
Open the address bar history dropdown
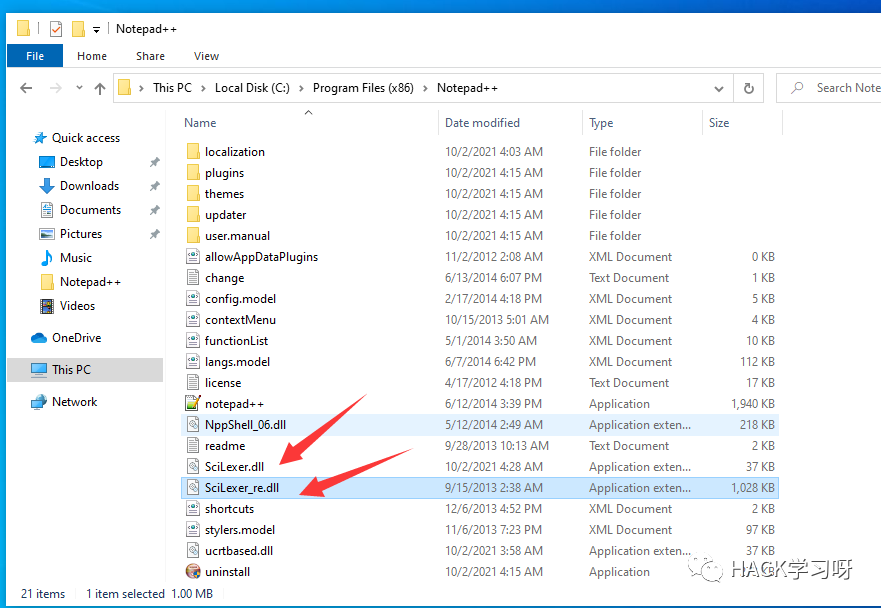(x=719, y=89)
